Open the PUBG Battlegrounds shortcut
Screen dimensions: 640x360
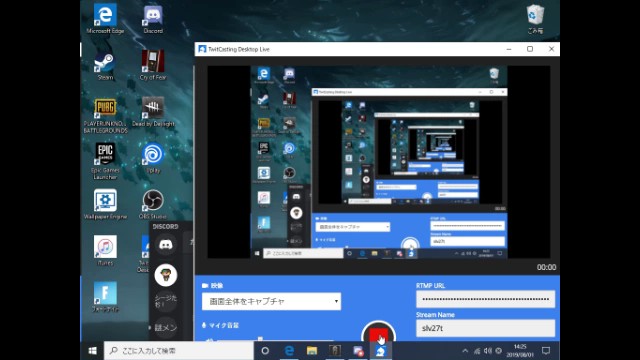point(105,115)
